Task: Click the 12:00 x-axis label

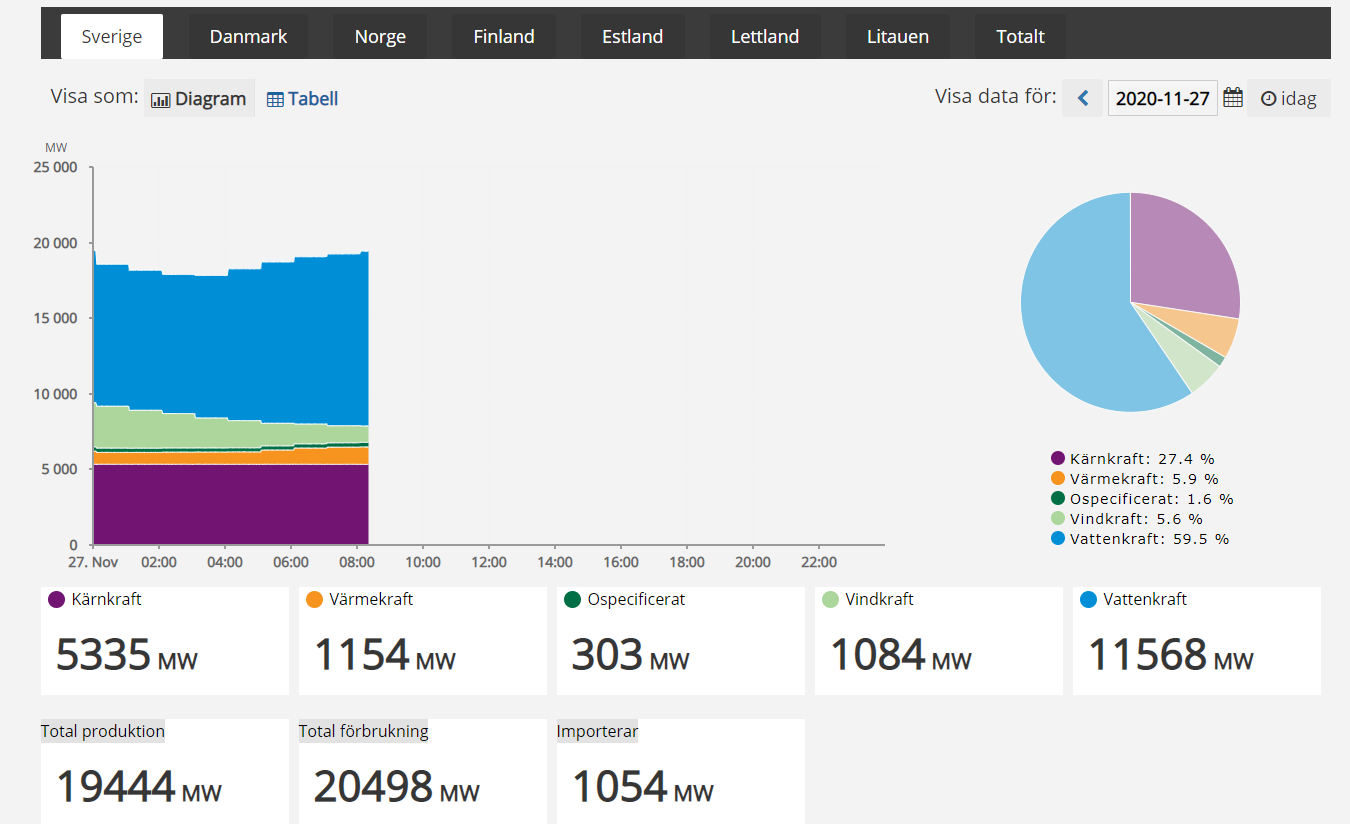Action: point(489,562)
